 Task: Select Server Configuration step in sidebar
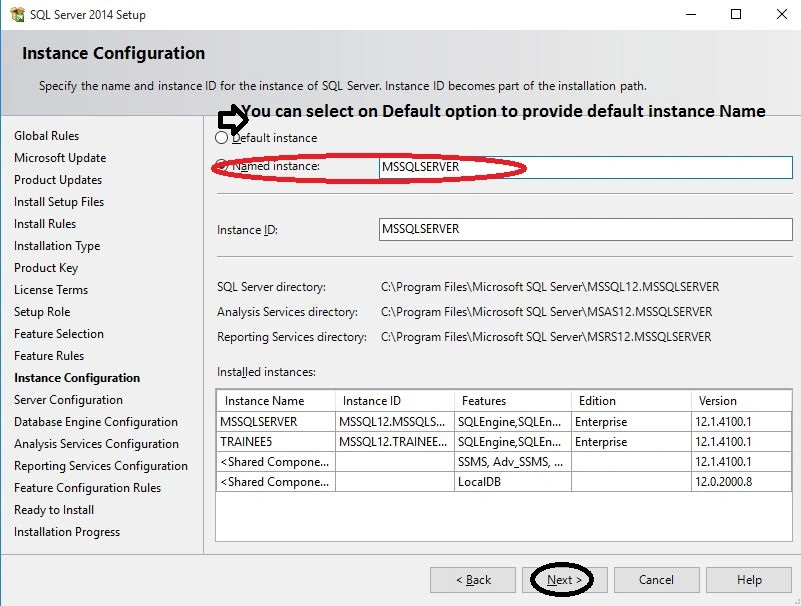pos(68,400)
